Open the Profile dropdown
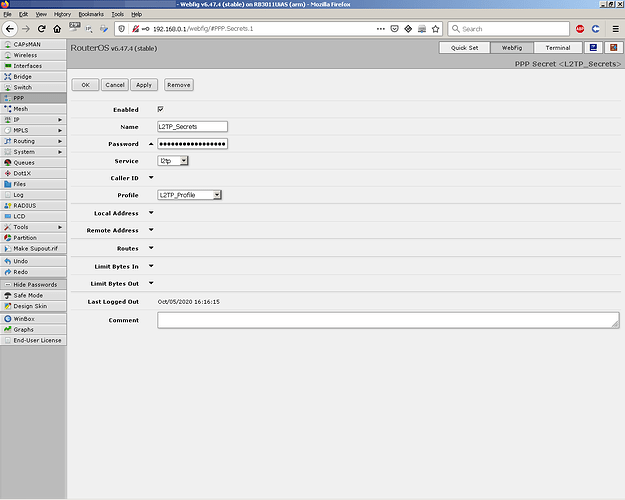The height and width of the screenshot is (500, 625). pos(189,195)
